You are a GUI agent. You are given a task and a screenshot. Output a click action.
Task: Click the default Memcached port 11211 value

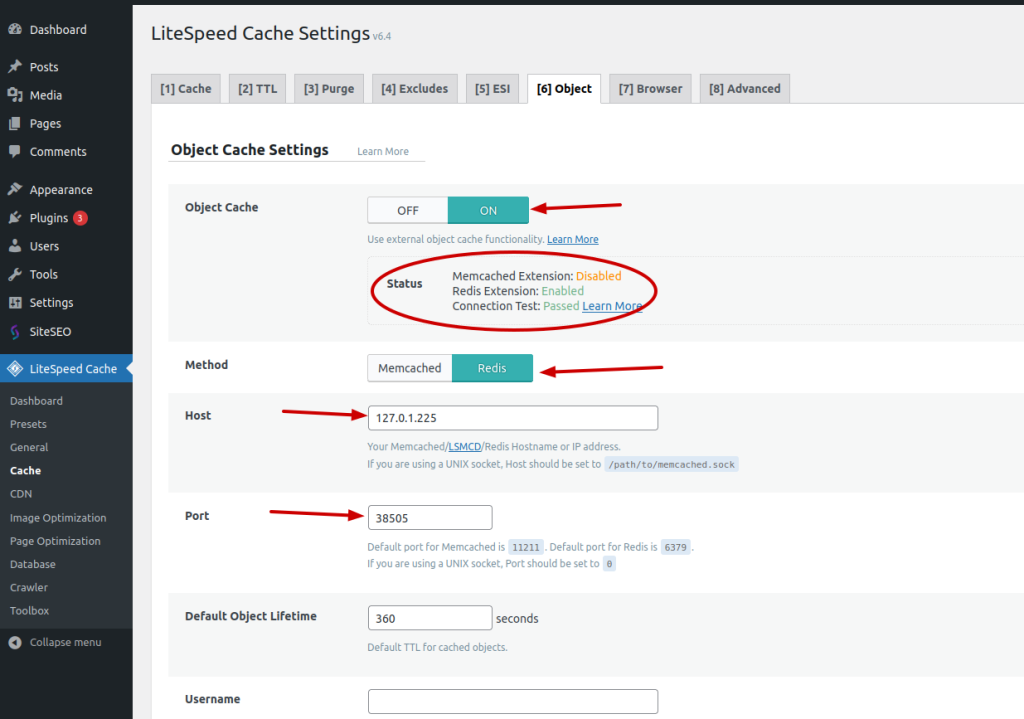coord(526,547)
